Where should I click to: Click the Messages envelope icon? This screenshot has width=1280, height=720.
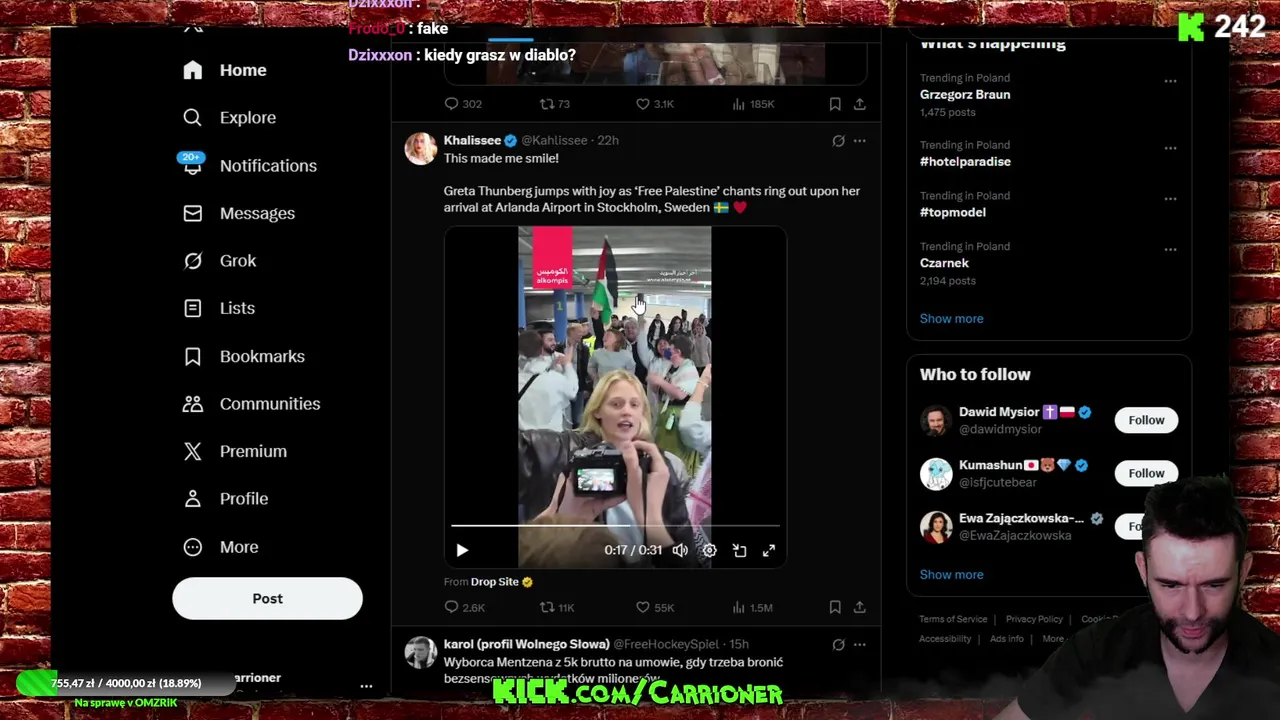tap(193, 213)
